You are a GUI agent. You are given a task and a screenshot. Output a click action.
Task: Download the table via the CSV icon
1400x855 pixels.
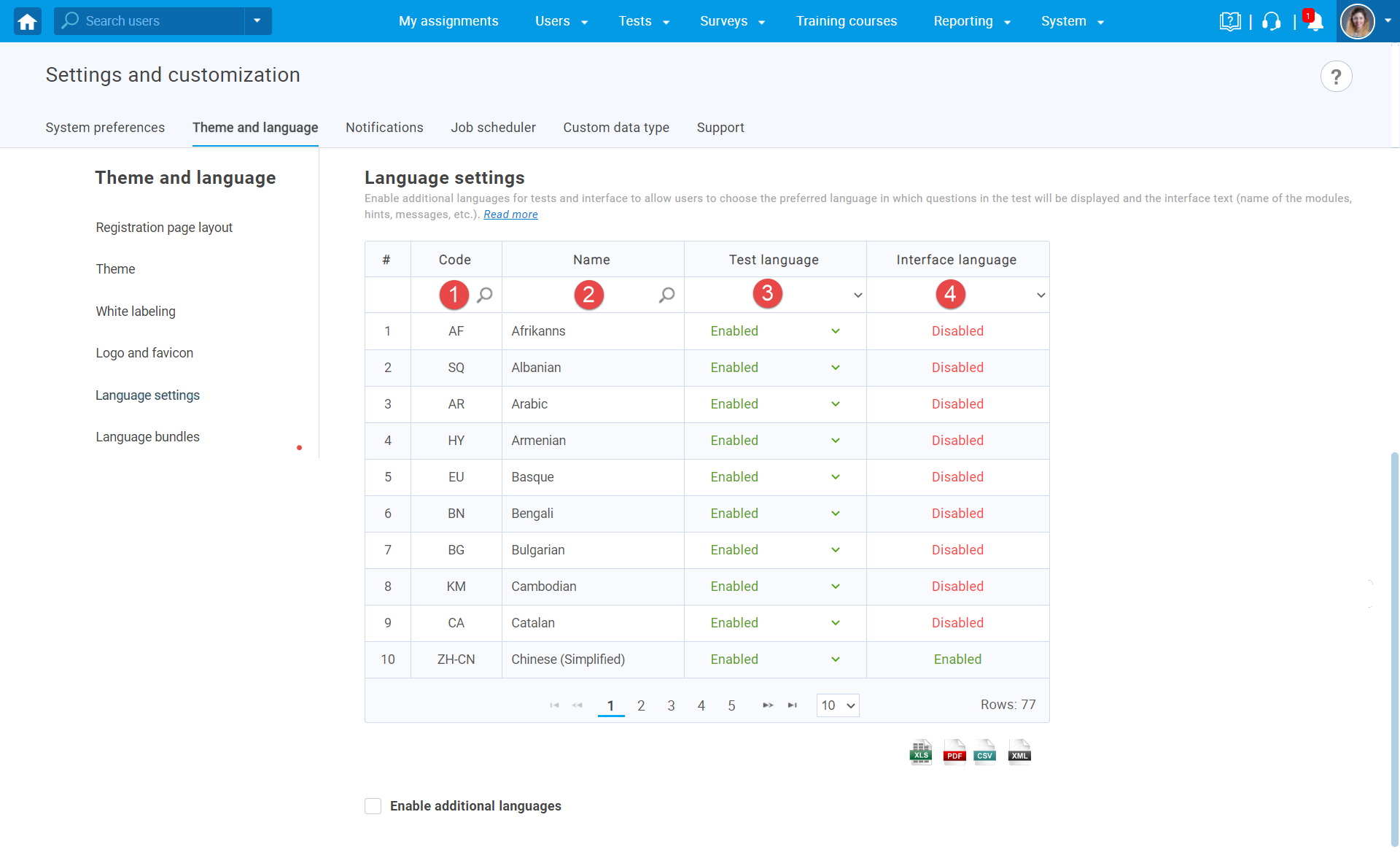[985, 752]
